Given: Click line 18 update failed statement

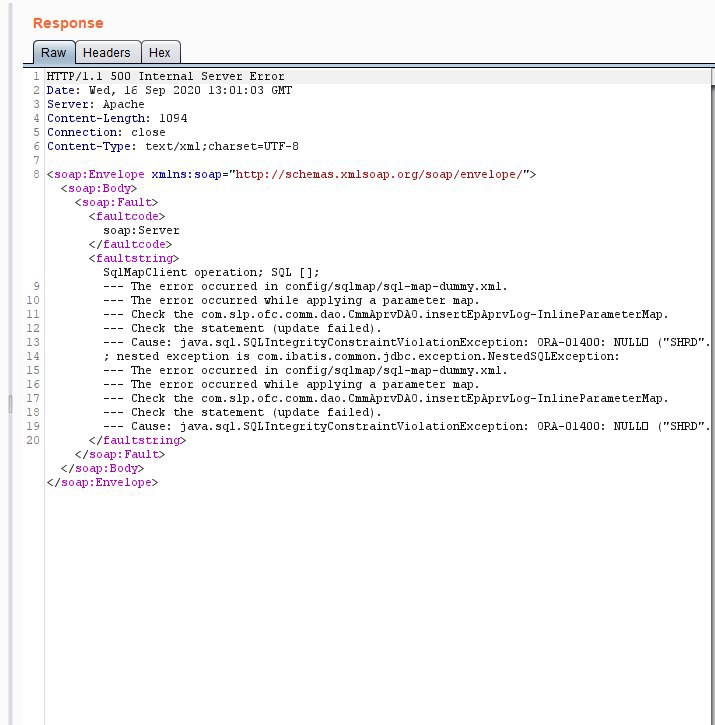Looking at the screenshot, I should (242, 412).
